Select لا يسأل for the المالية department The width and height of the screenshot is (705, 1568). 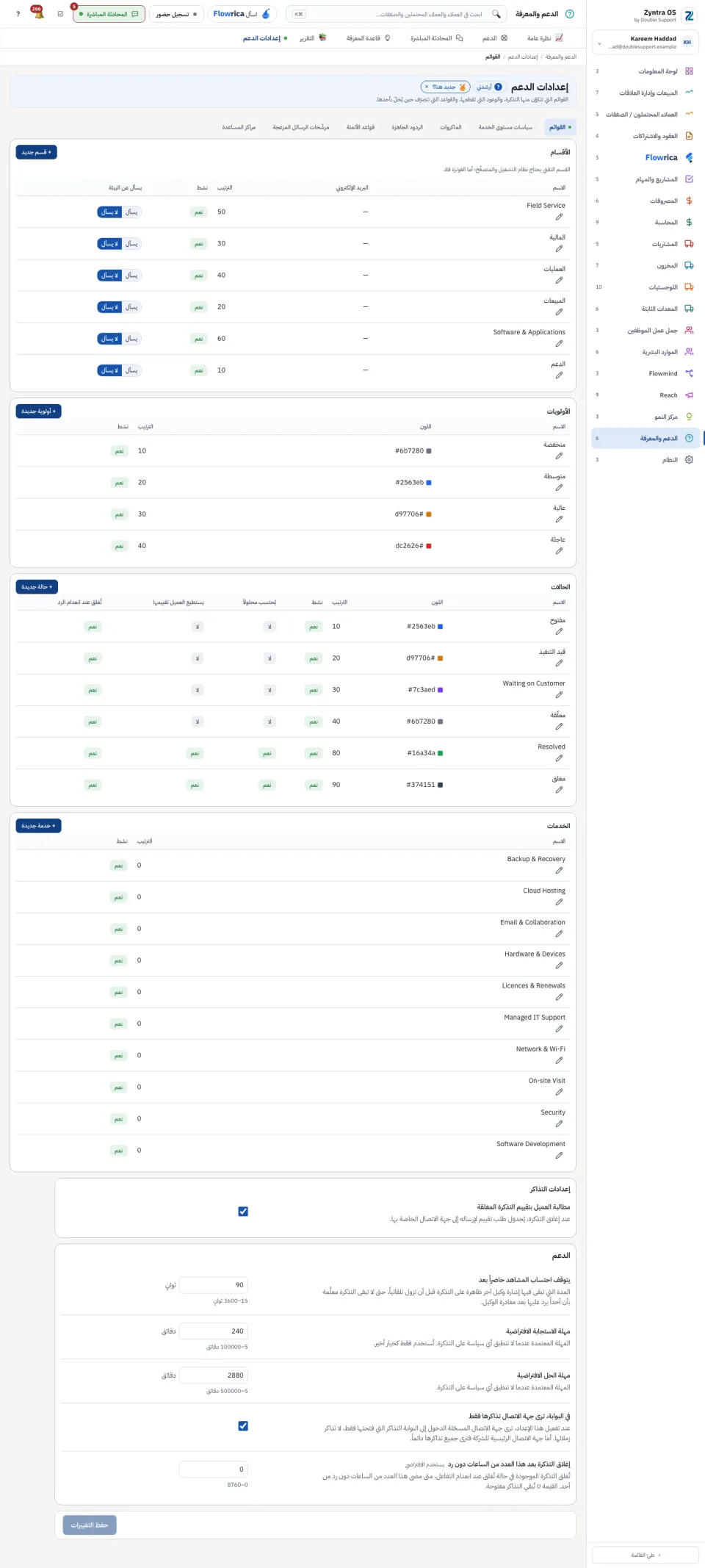pos(109,243)
